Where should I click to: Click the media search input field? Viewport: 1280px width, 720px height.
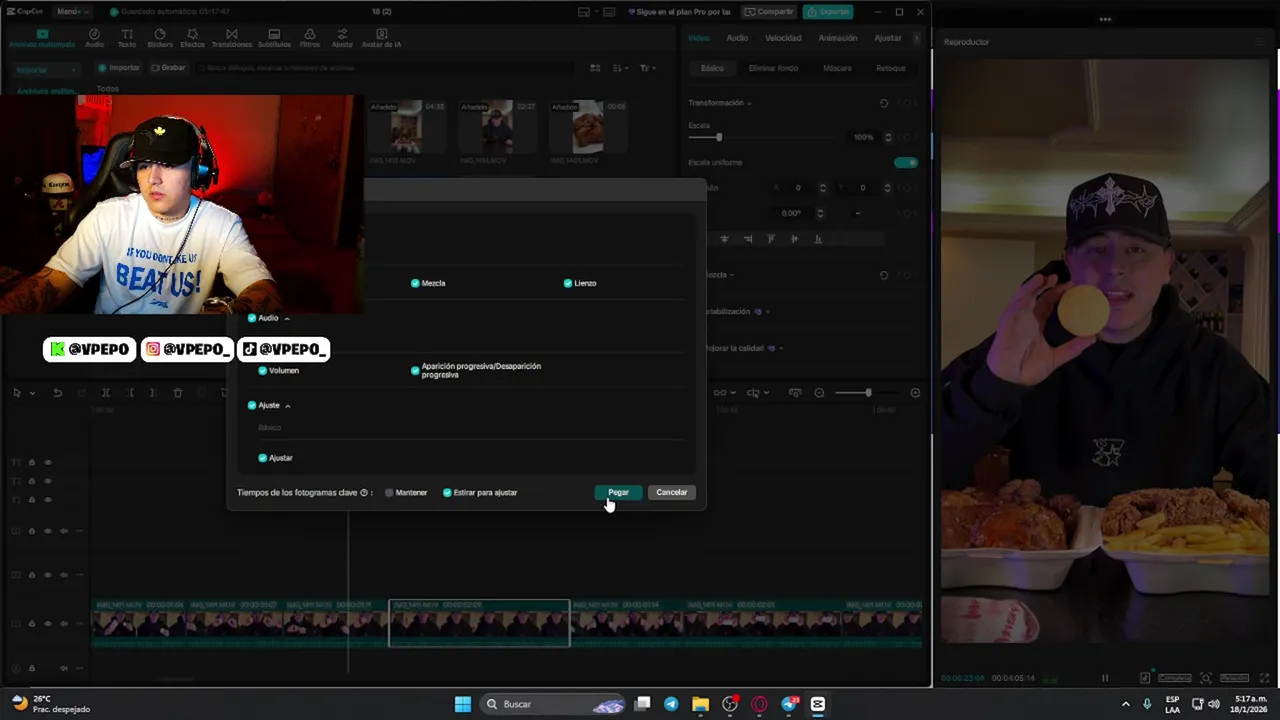click(x=385, y=68)
